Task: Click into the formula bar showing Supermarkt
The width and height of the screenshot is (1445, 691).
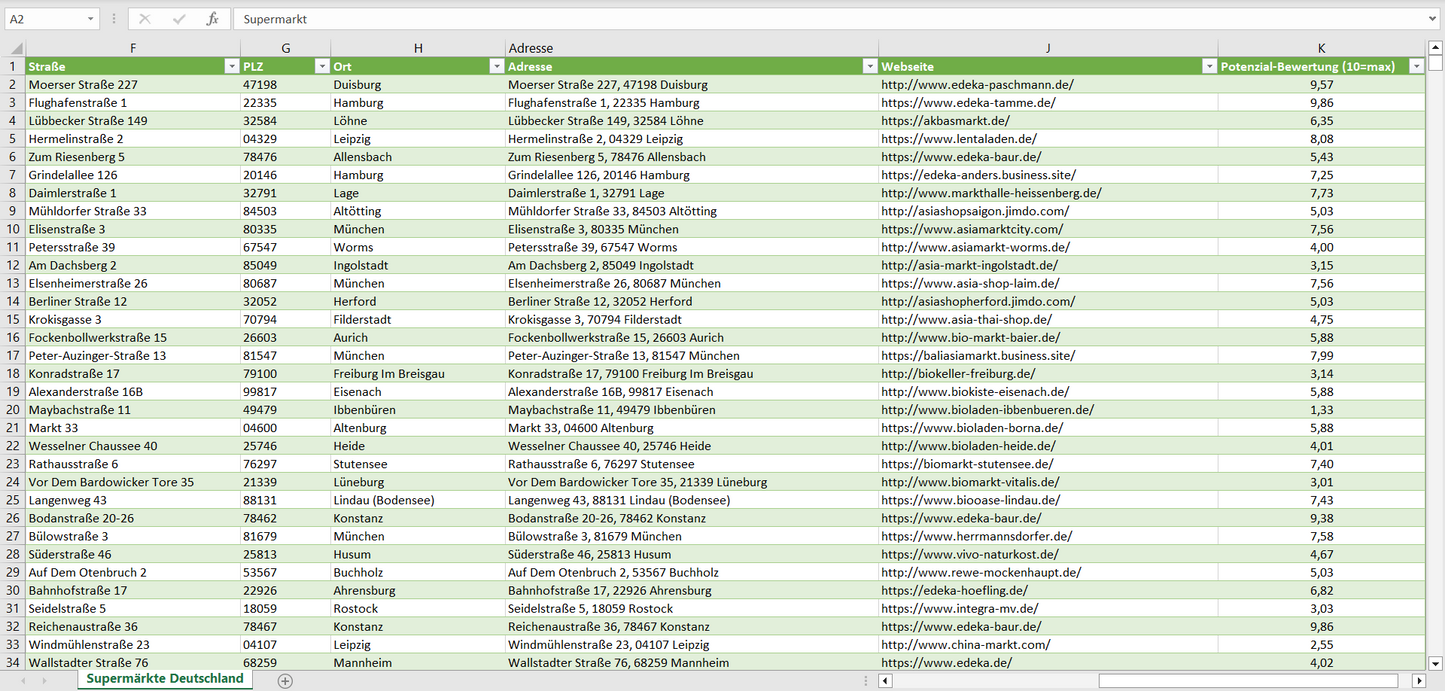Action: [x=800, y=19]
